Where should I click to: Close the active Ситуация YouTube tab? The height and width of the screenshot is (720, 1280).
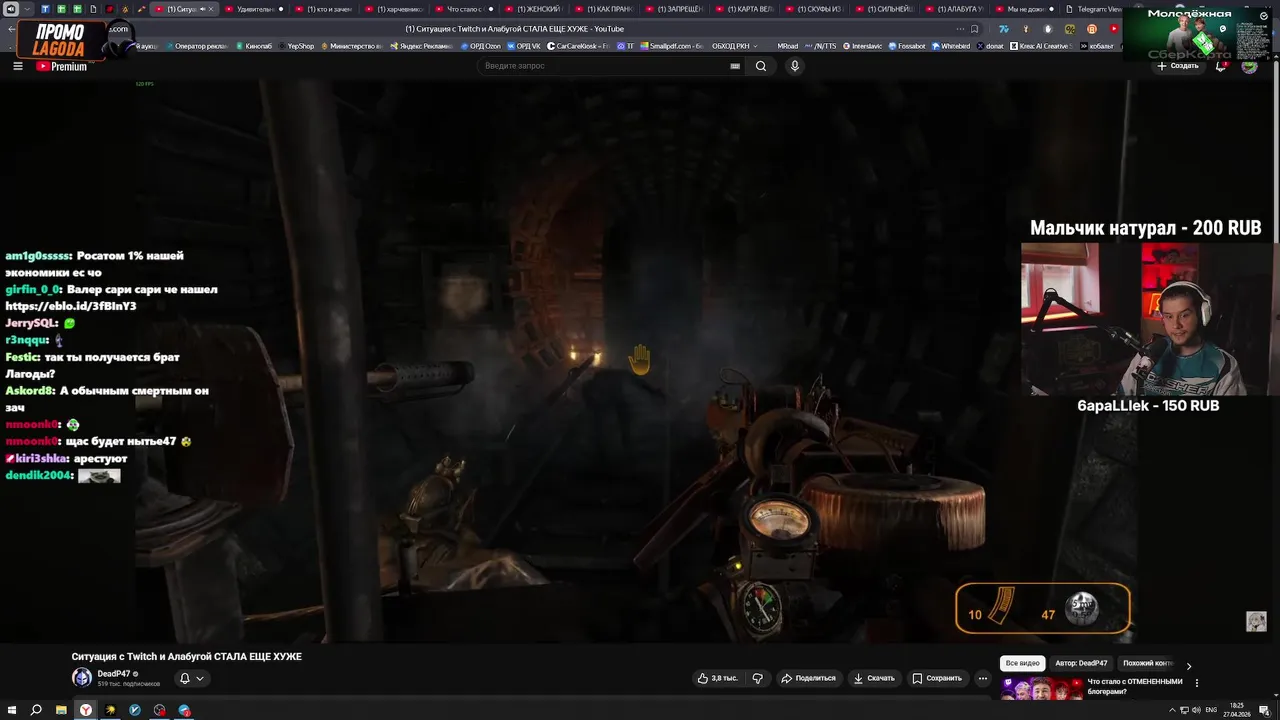point(211,9)
